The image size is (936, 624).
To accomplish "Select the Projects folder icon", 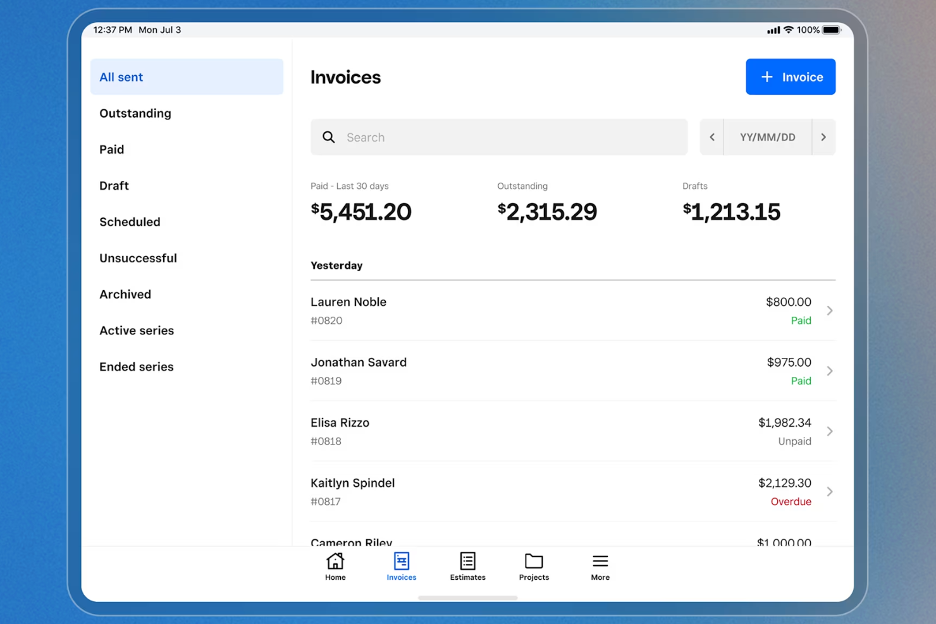I will tap(533, 561).
